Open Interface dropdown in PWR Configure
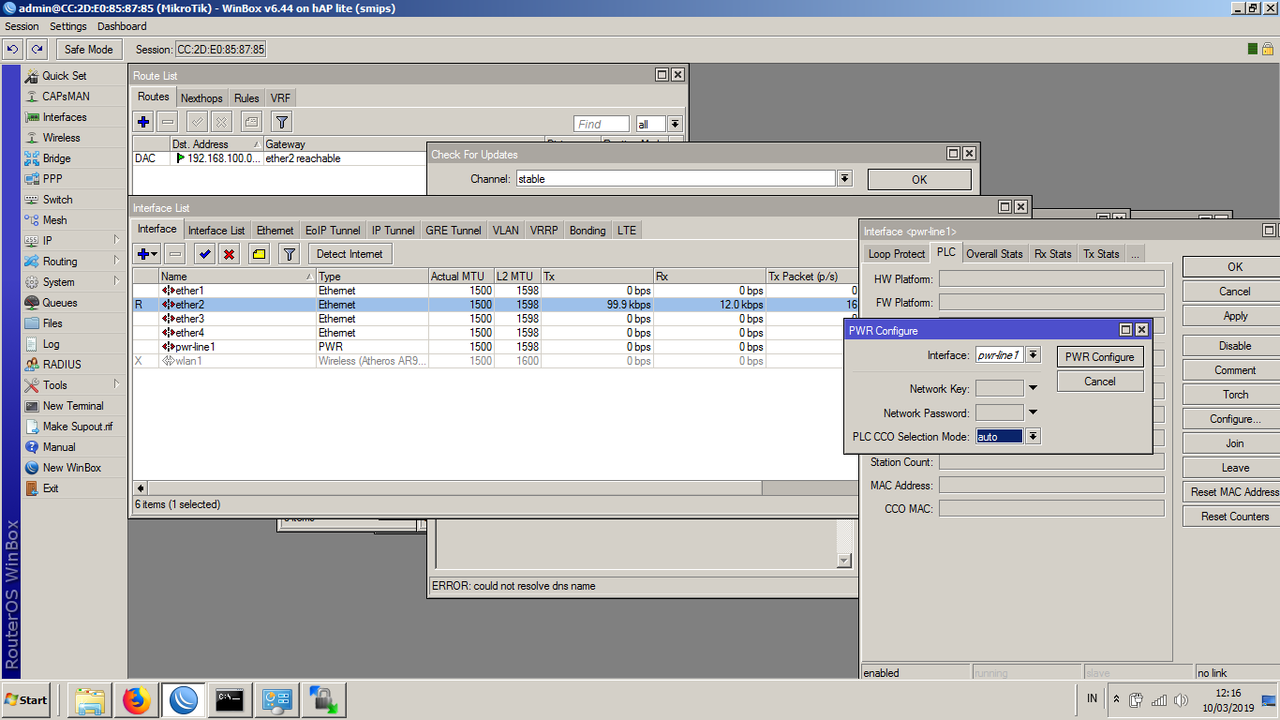The height and width of the screenshot is (720, 1280). 1033,355
